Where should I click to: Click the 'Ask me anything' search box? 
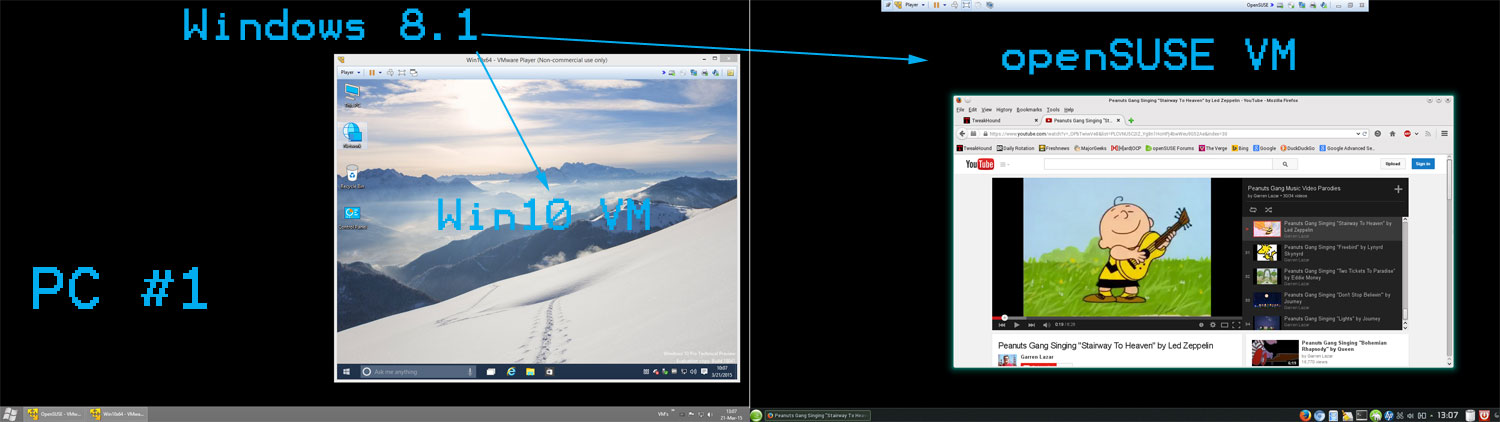coord(417,371)
